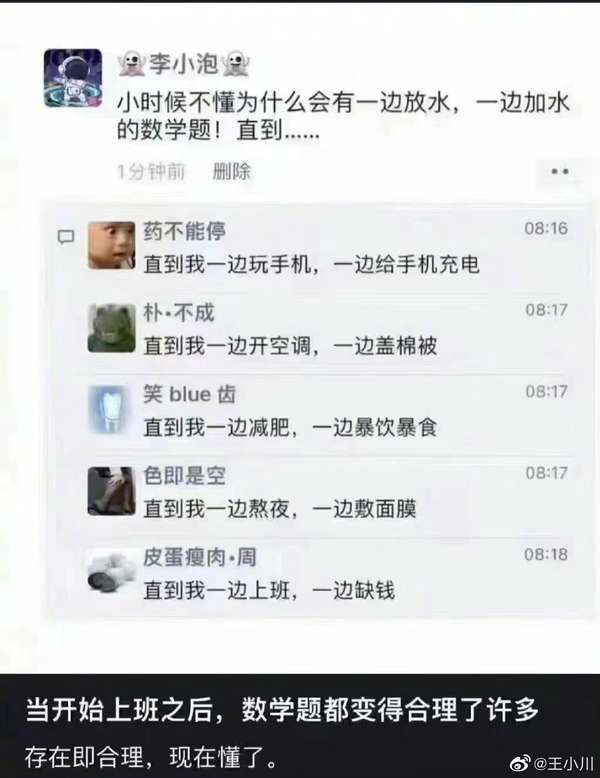Tap the 皮蛋瘦肉•周 username
The height and width of the screenshot is (778, 600).
pyautogui.click(x=200, y=557)
